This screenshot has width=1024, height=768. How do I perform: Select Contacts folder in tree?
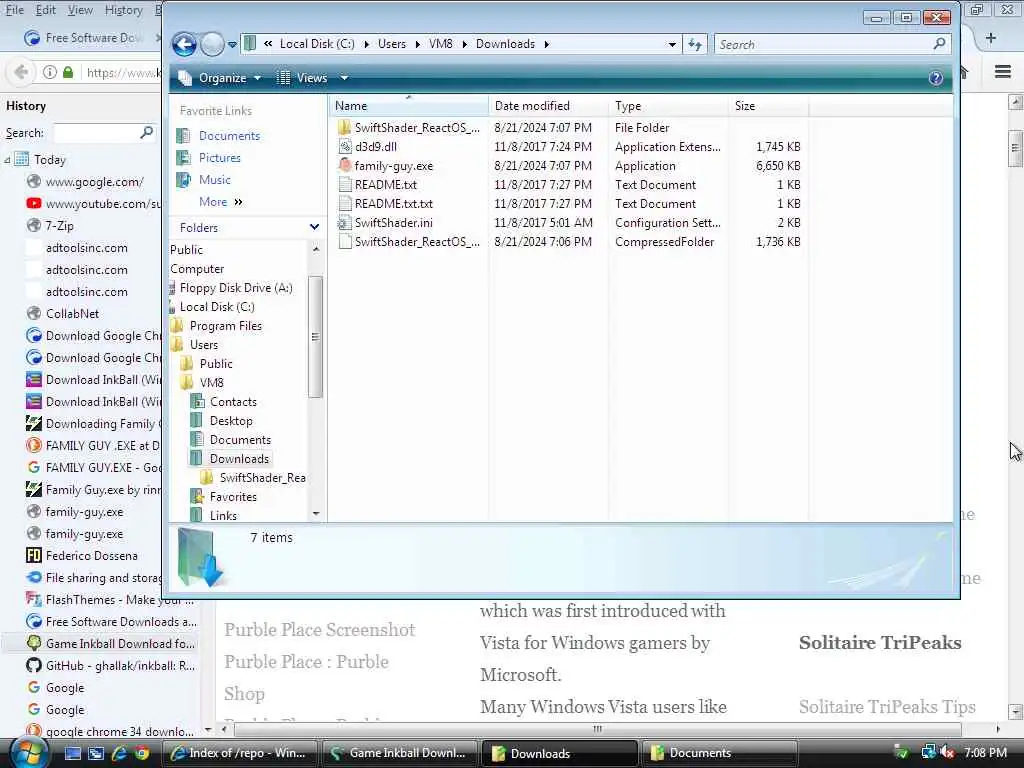coord(233,402)
